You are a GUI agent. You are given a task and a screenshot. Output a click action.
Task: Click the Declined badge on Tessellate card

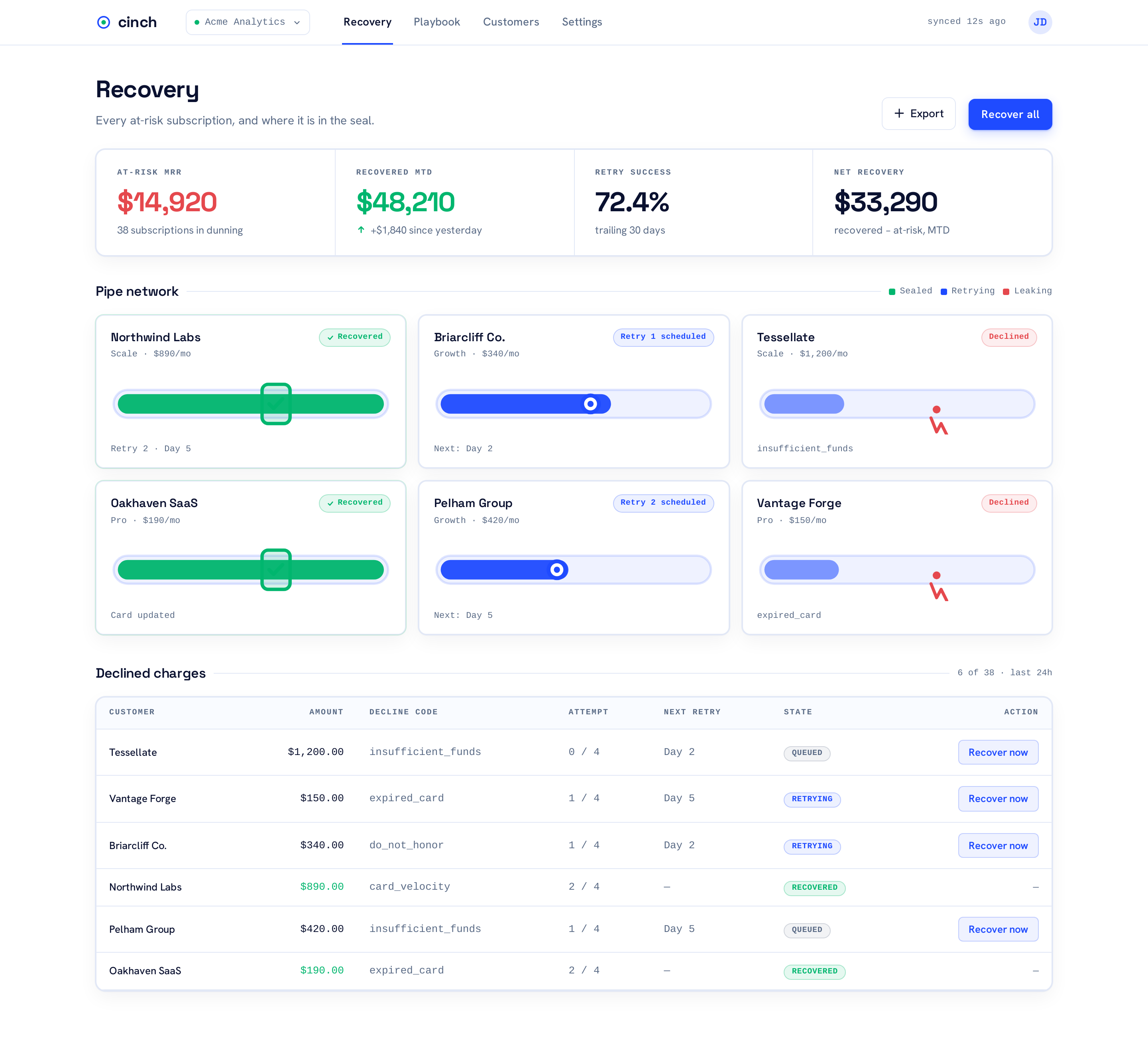(x=1008, y=337)
